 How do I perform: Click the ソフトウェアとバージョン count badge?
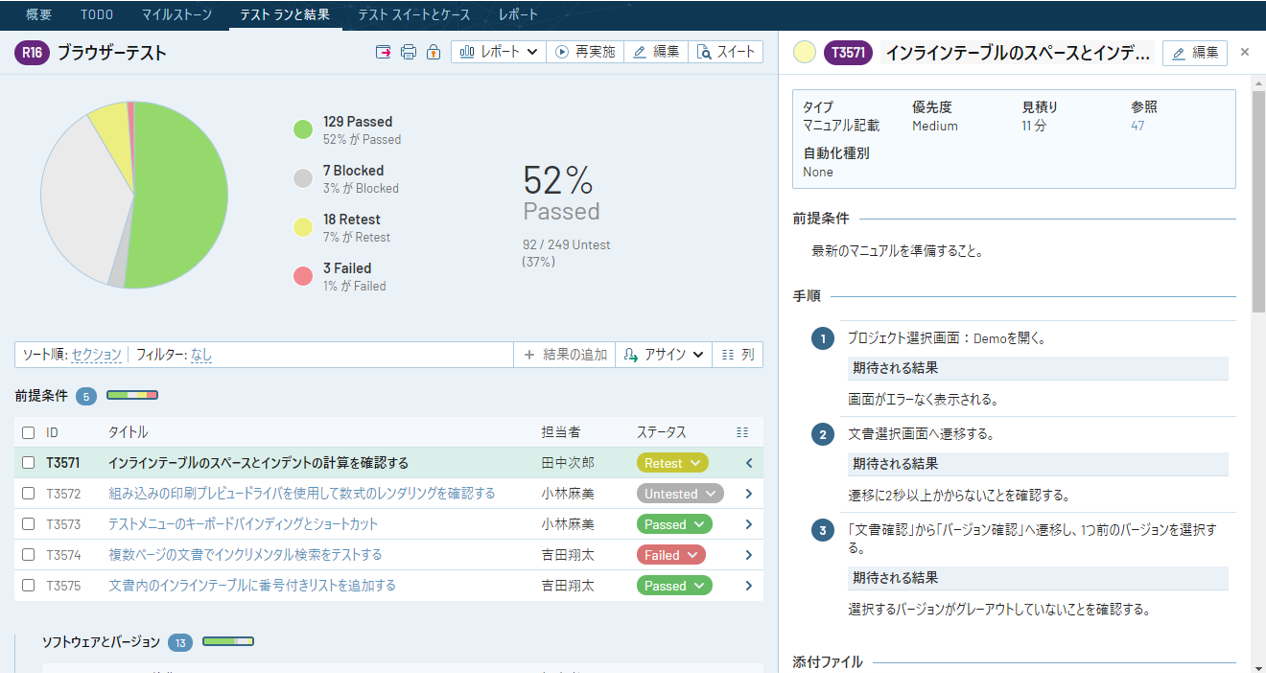coord(180,642)
